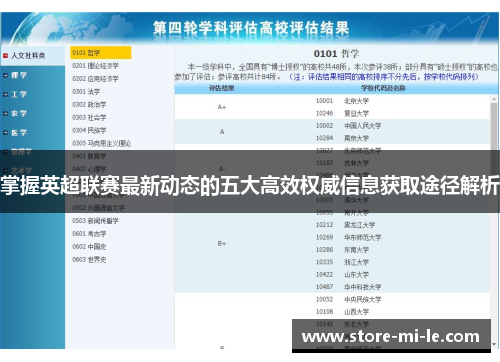Image resolution: width=500 pixels, height=362 pixels.
Task: Click the B+ grade cell
Action: click(x=222, y=244)
